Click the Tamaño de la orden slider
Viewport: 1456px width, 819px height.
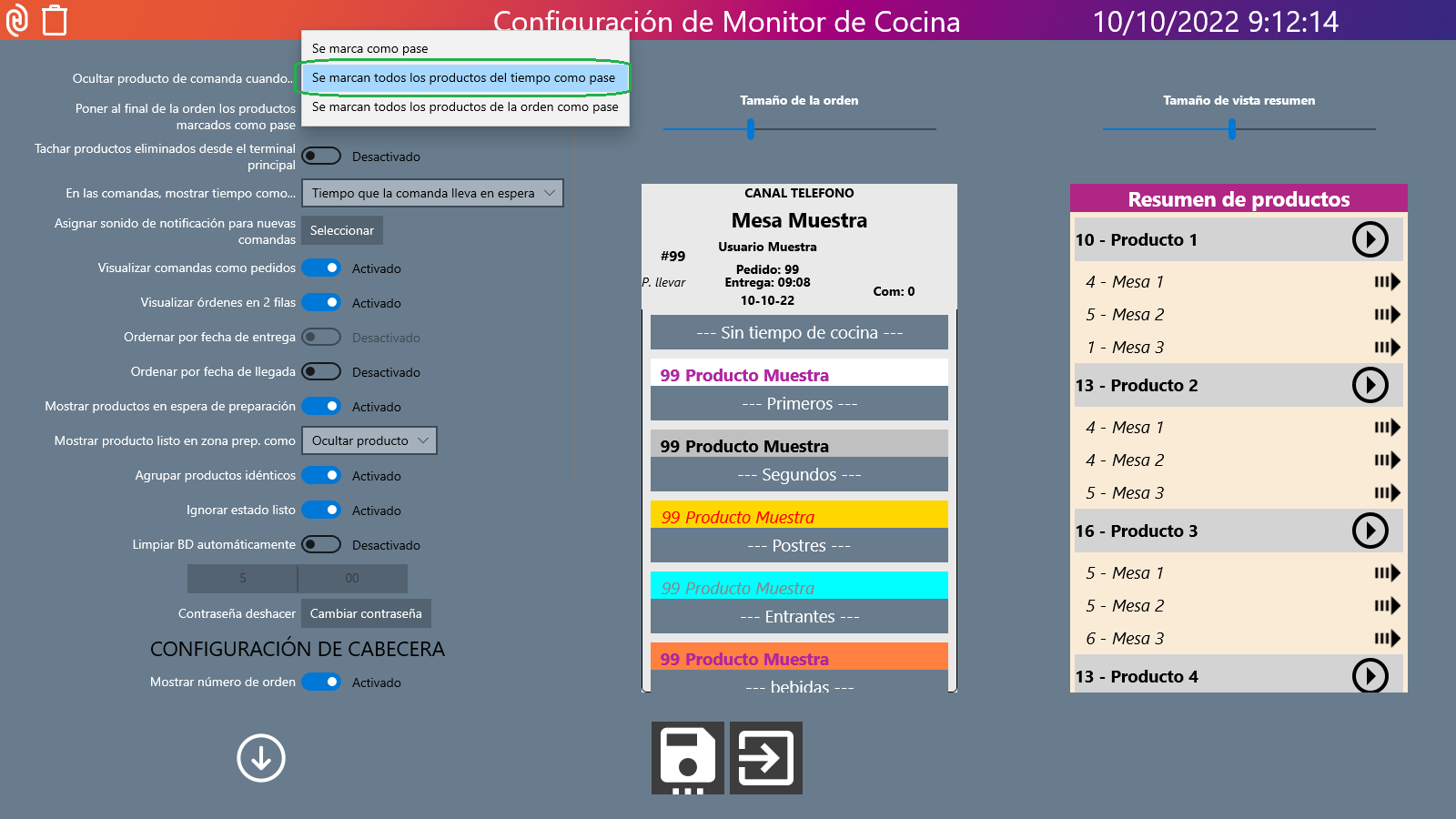(751, 129)
